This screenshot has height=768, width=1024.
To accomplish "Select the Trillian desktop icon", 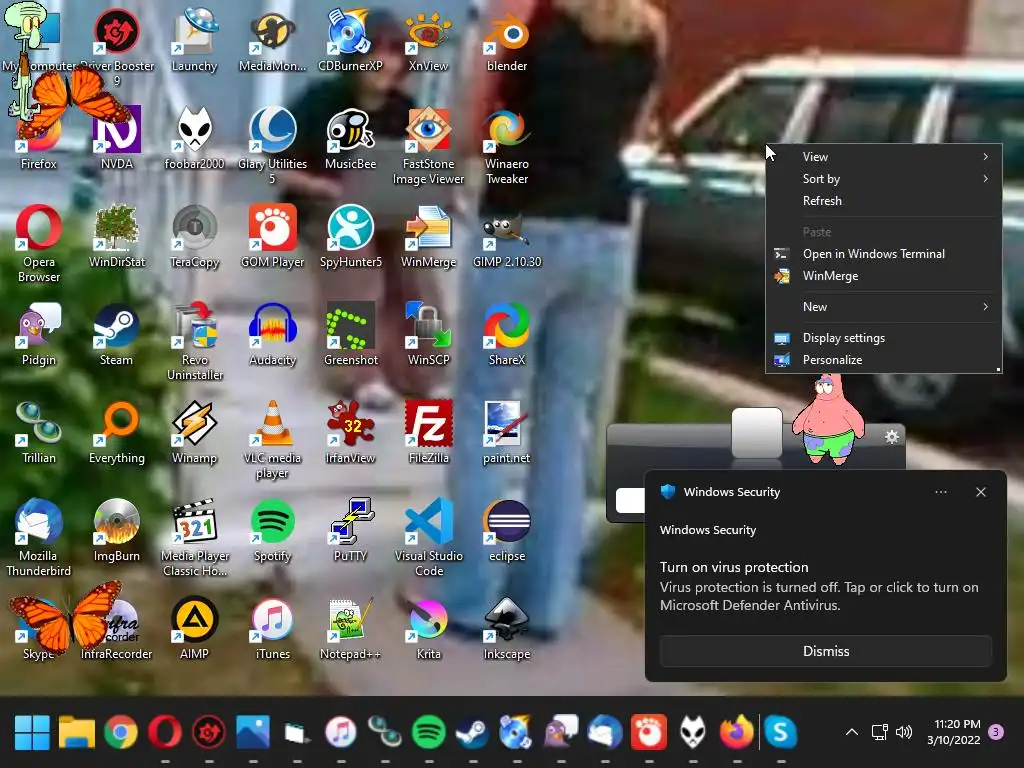I will click(x=39, y=431).
